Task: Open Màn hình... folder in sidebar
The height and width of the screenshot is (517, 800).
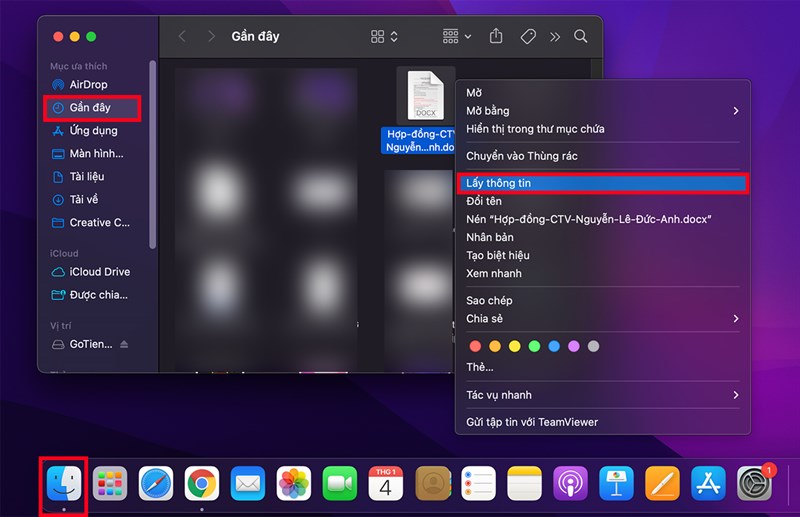Action: [93, 154]
